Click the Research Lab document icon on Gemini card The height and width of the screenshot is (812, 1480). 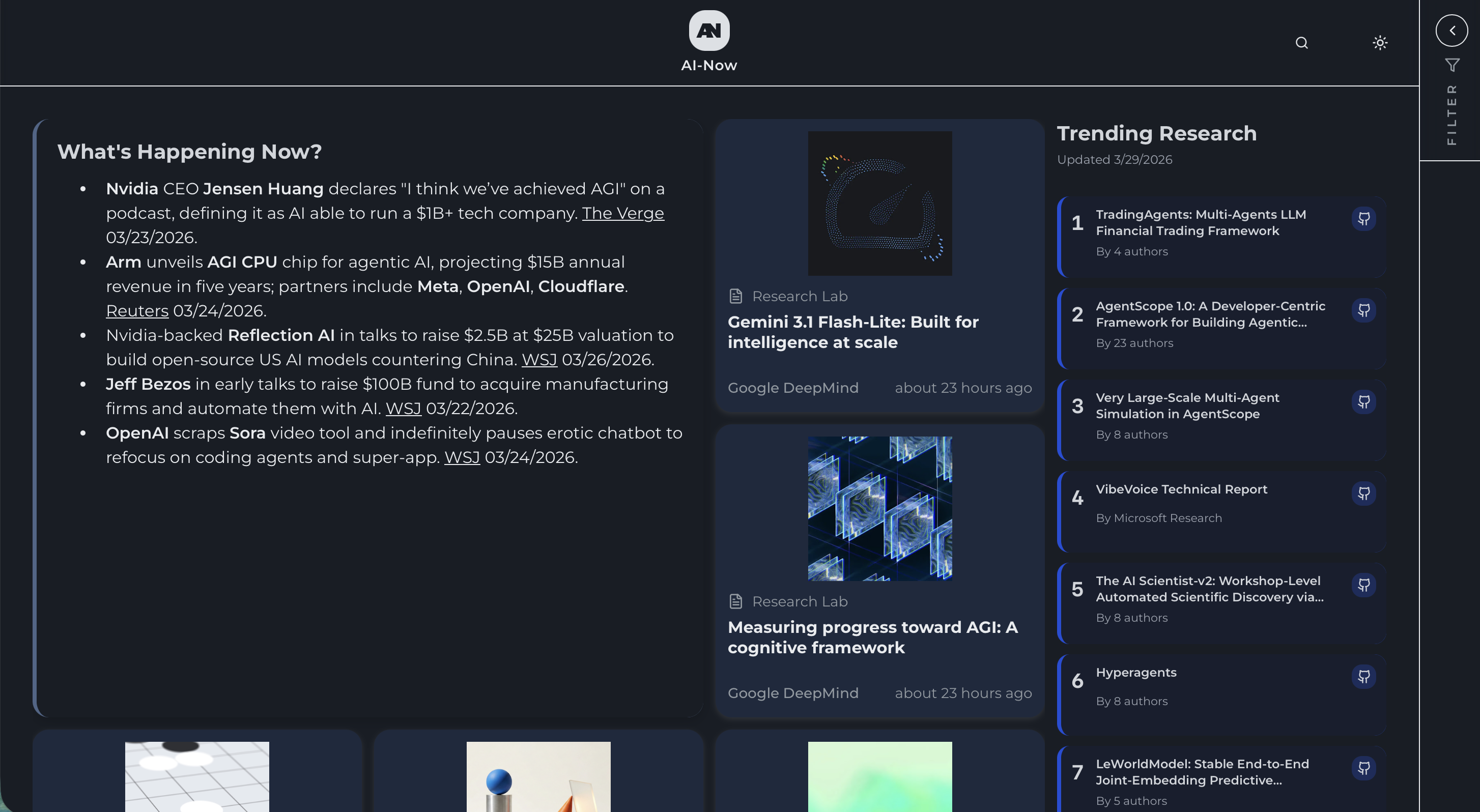[735, 296]
